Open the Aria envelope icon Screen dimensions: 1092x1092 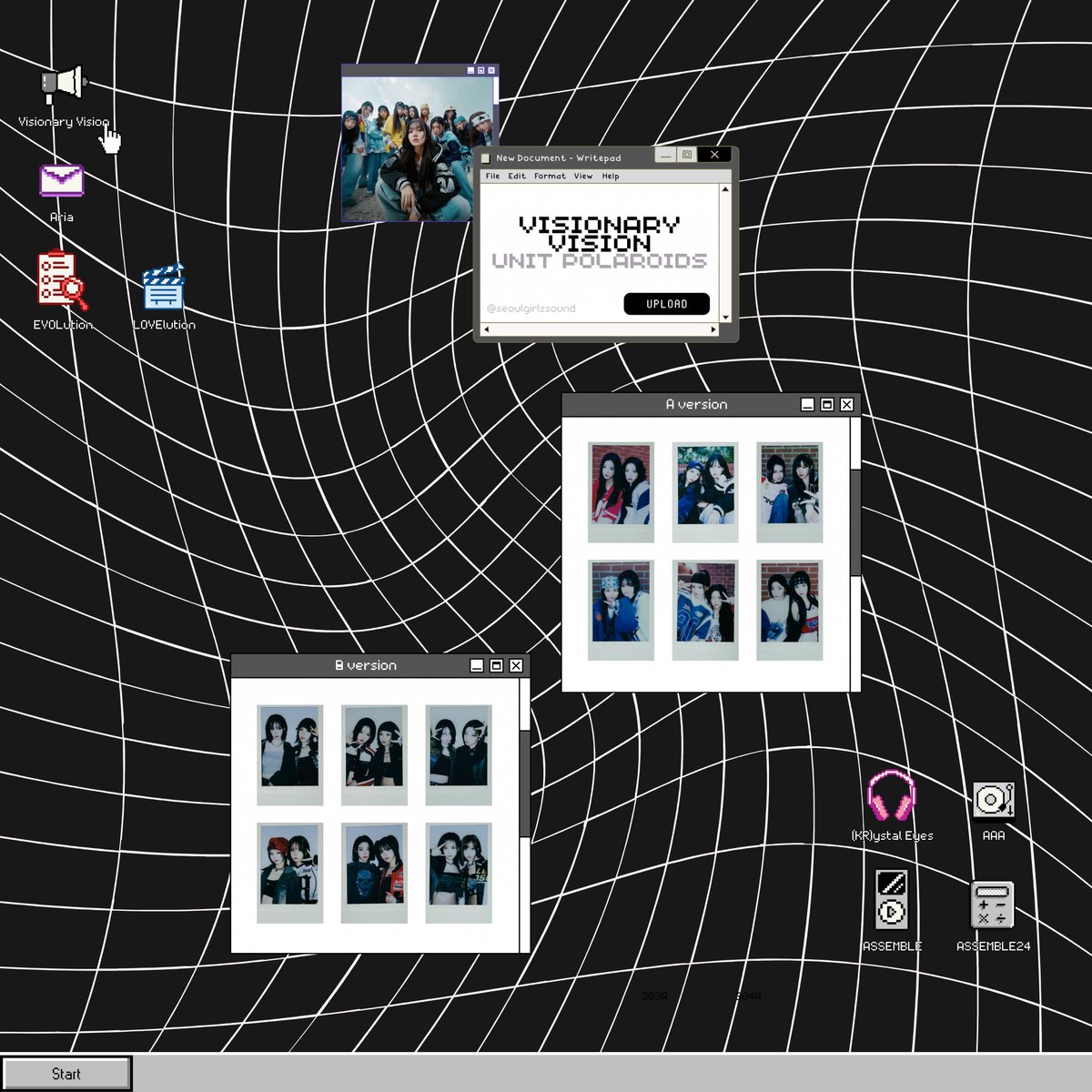pyautogui.click(x=61, y=181)
